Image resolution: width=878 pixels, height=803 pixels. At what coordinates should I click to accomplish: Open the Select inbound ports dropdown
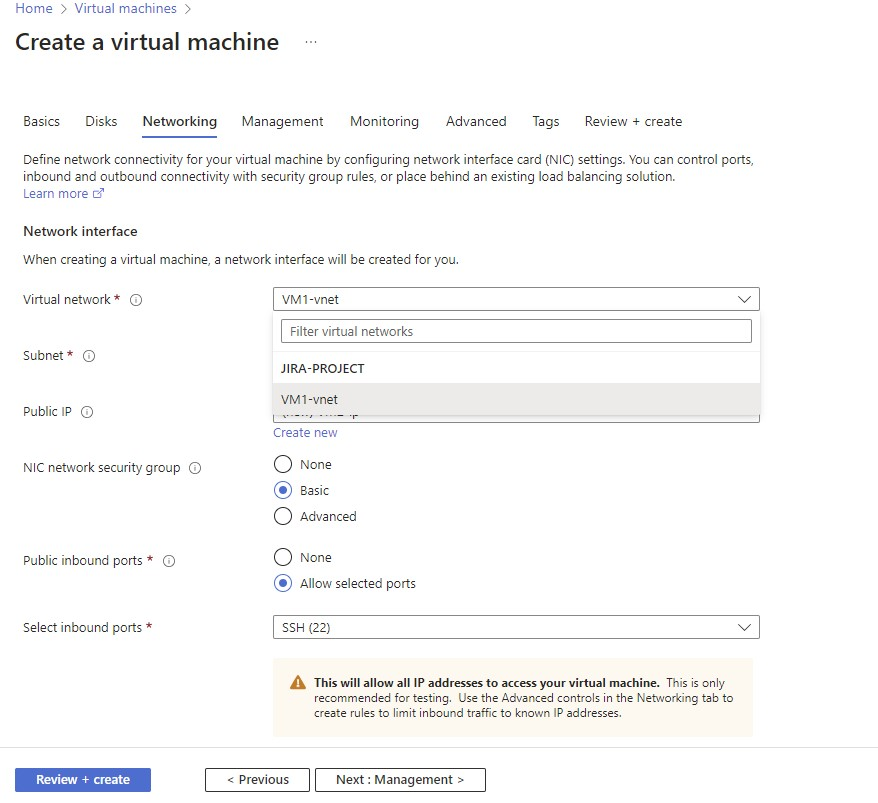pyautogui.click(x=516, y=627)
